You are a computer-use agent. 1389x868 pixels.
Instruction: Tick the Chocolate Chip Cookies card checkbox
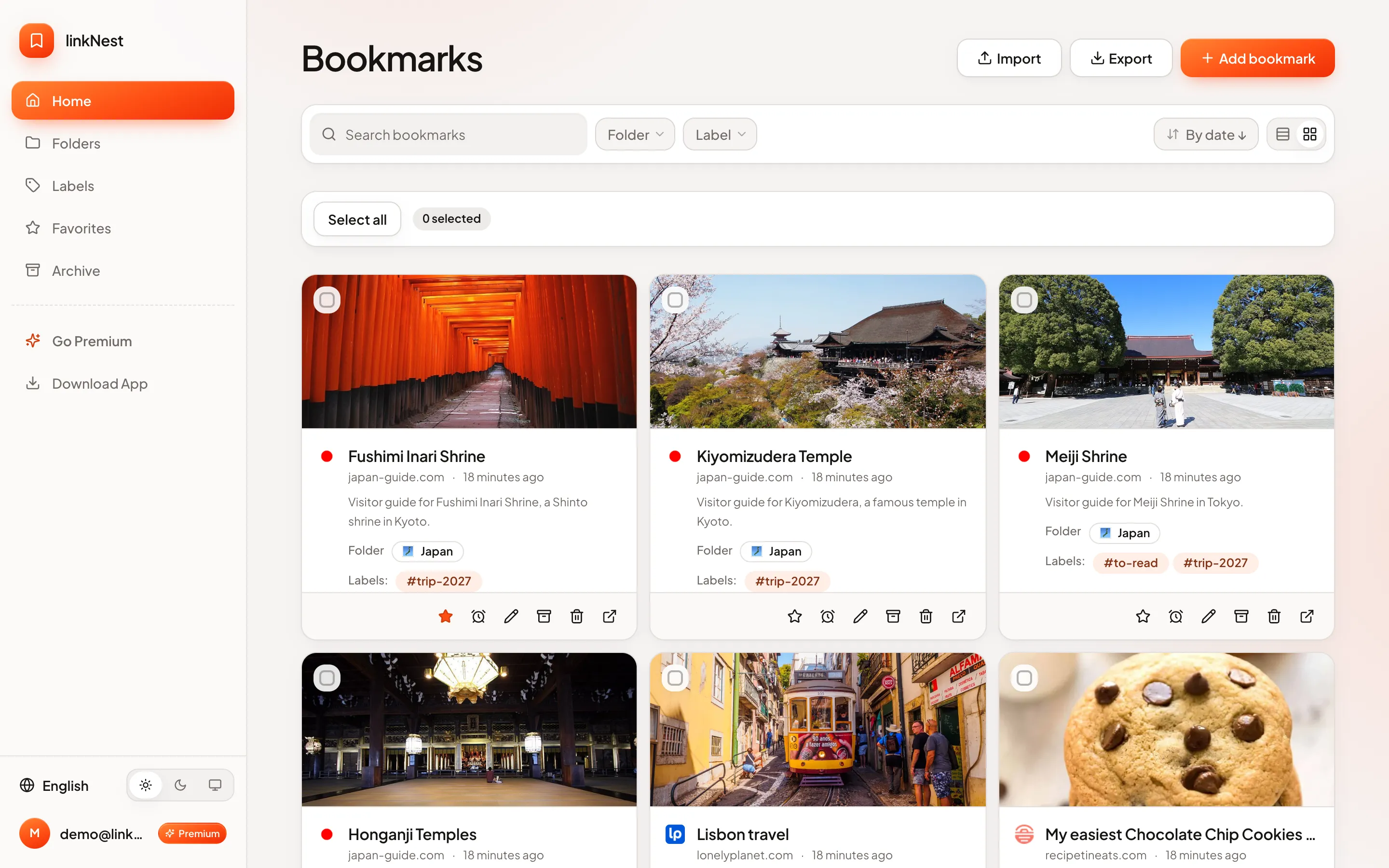(1024, 678)
